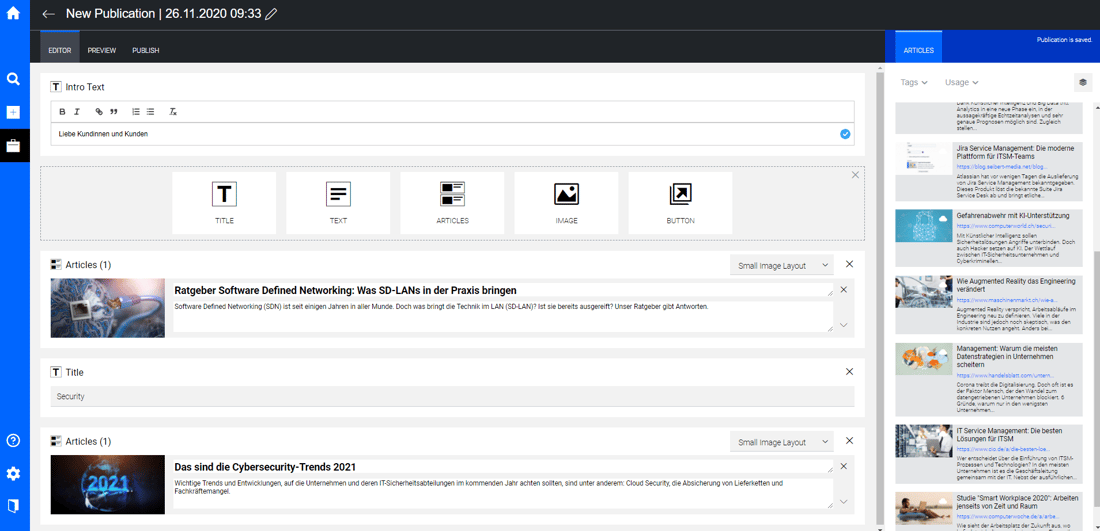Toggle italic formatting in Intro Text
Viewport: 1100px width, 531px height.
(x=77, y=112)
